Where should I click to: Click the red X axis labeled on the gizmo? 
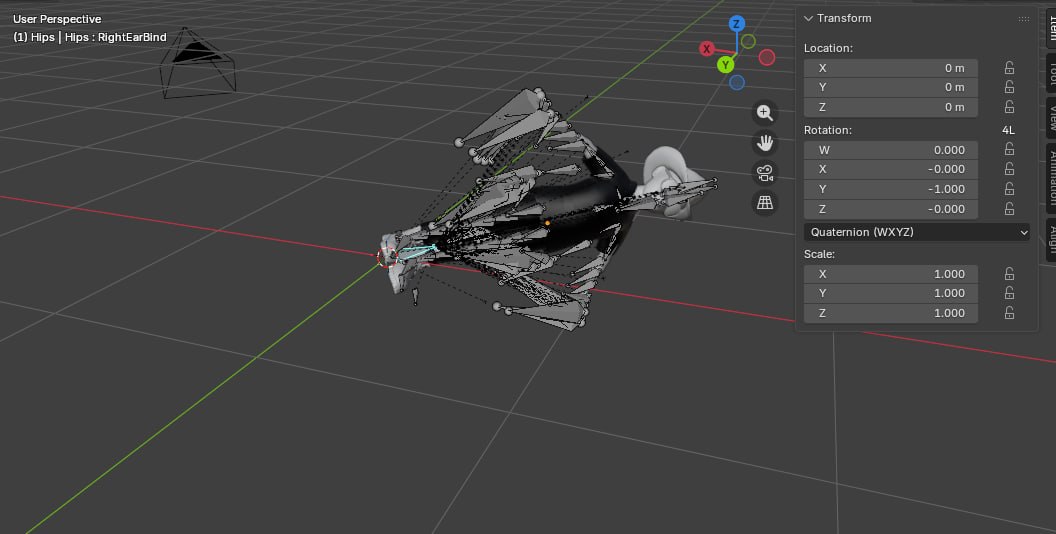(x=706, y=48)
